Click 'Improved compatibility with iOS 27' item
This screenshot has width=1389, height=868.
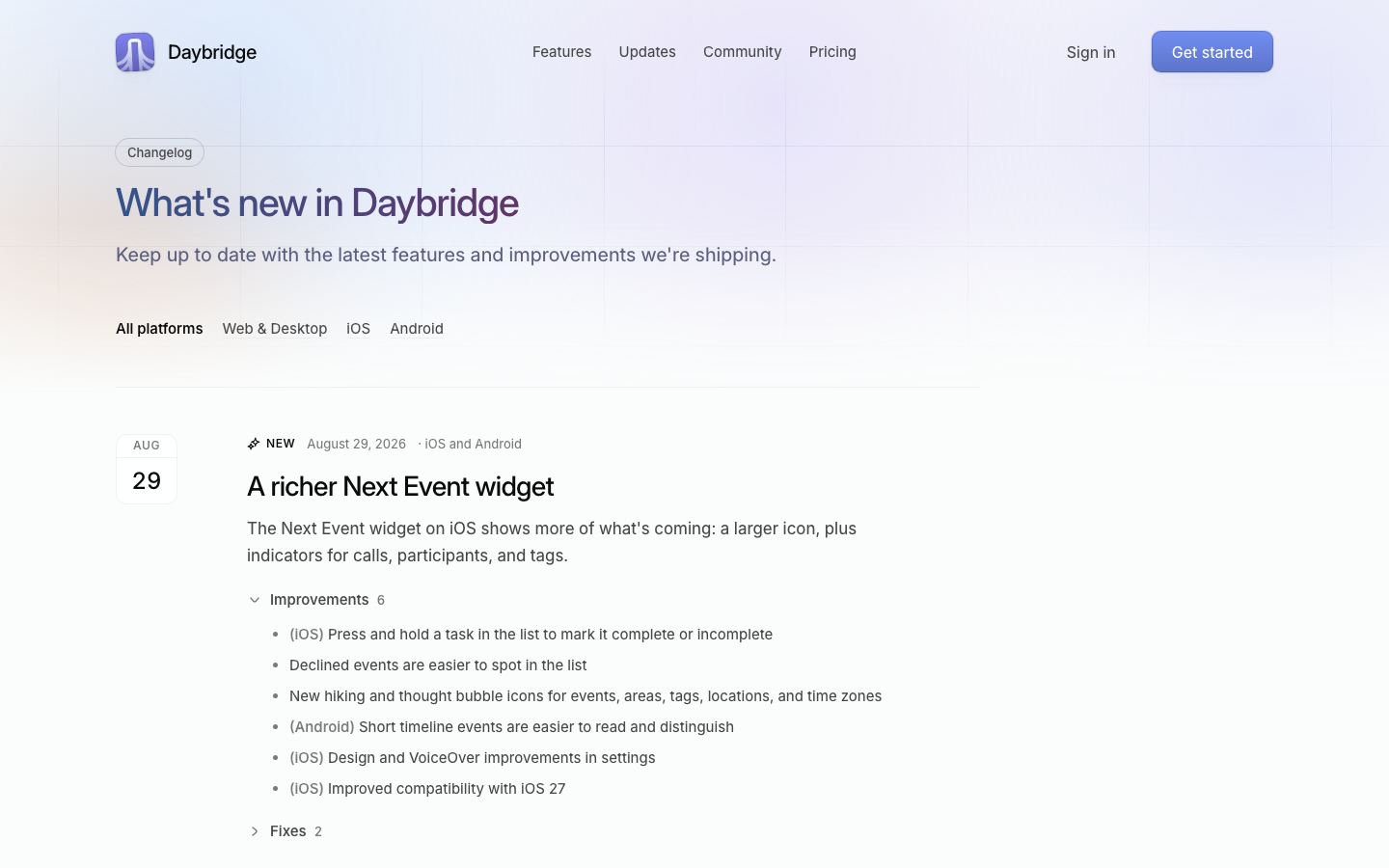427,789
